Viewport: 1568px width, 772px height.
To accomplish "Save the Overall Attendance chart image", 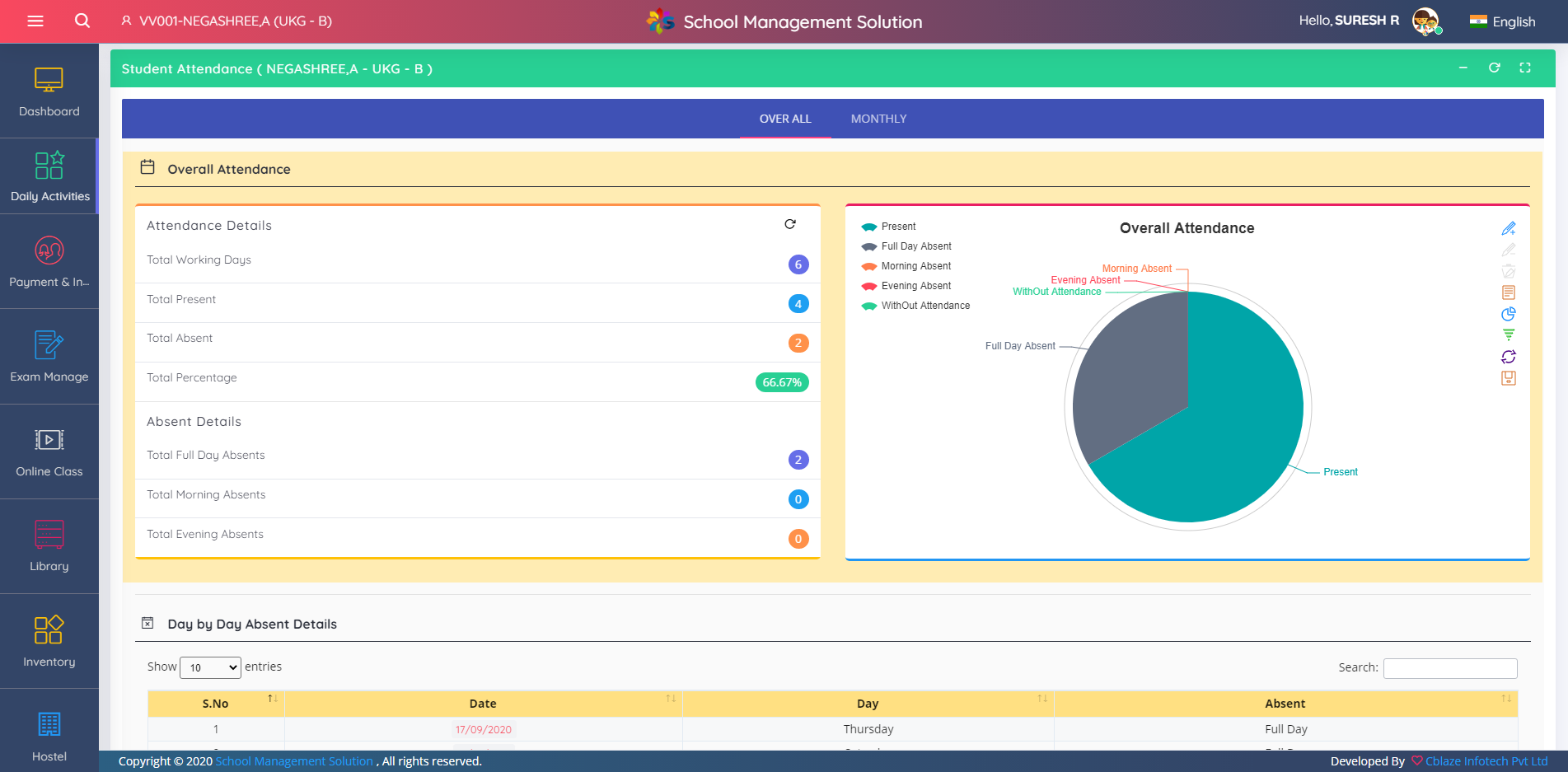I will [1509, 378].
